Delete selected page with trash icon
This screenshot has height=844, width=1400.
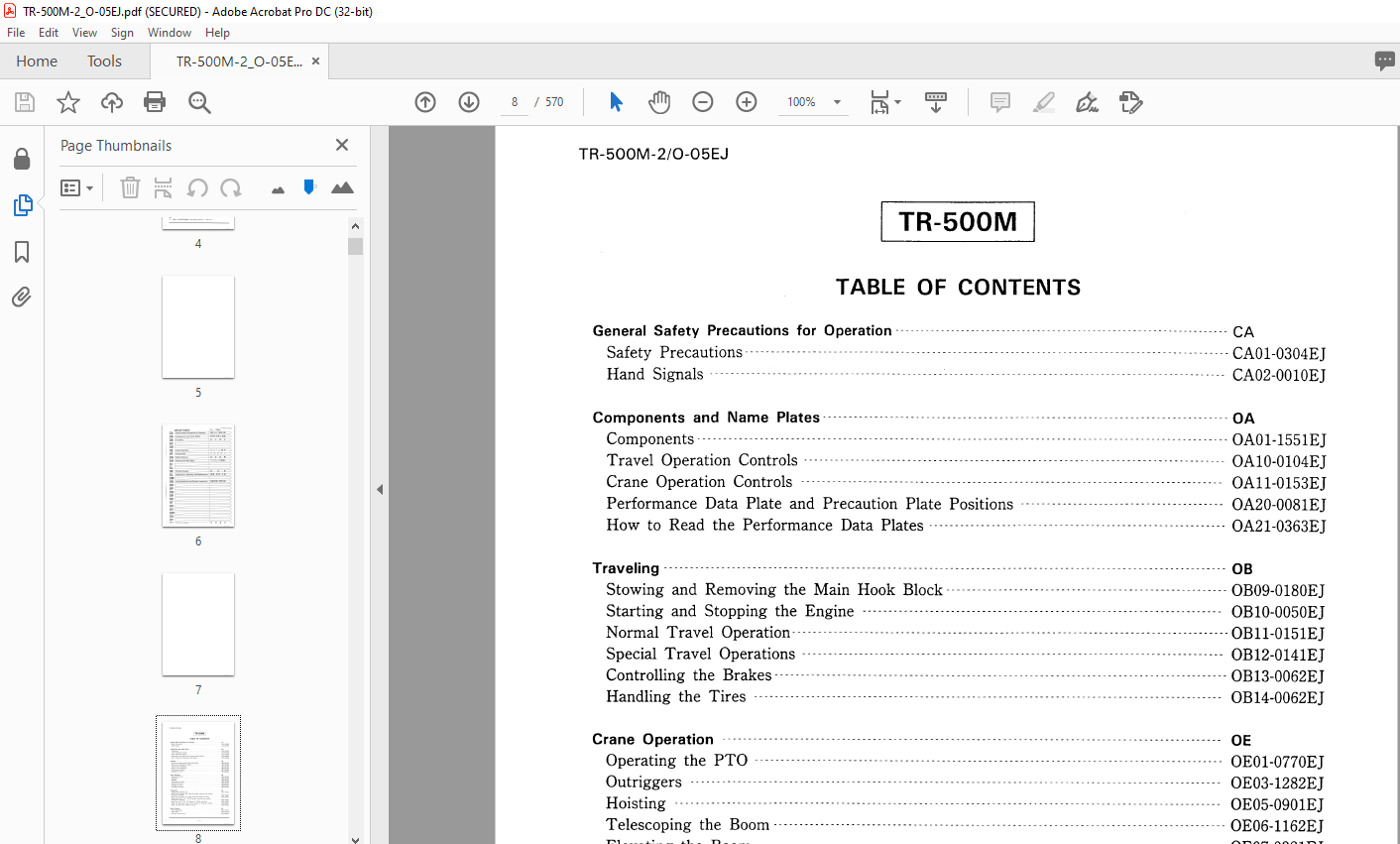[130, 187]
